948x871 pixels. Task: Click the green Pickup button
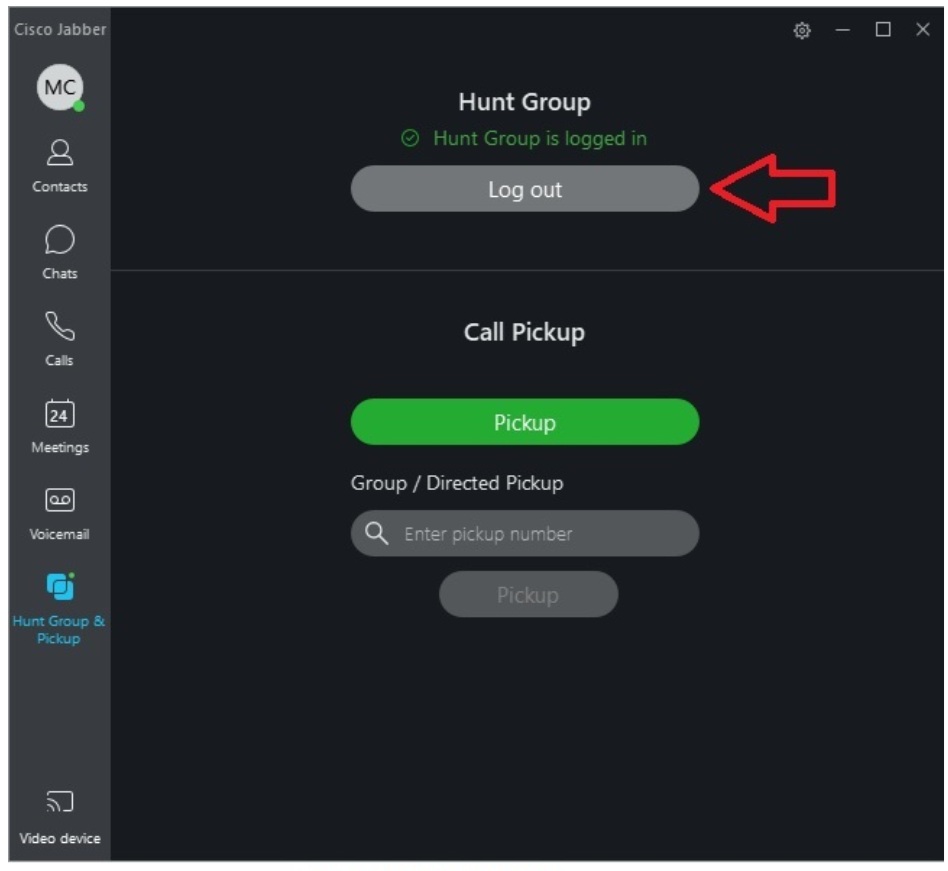click(x=525, y=422)
